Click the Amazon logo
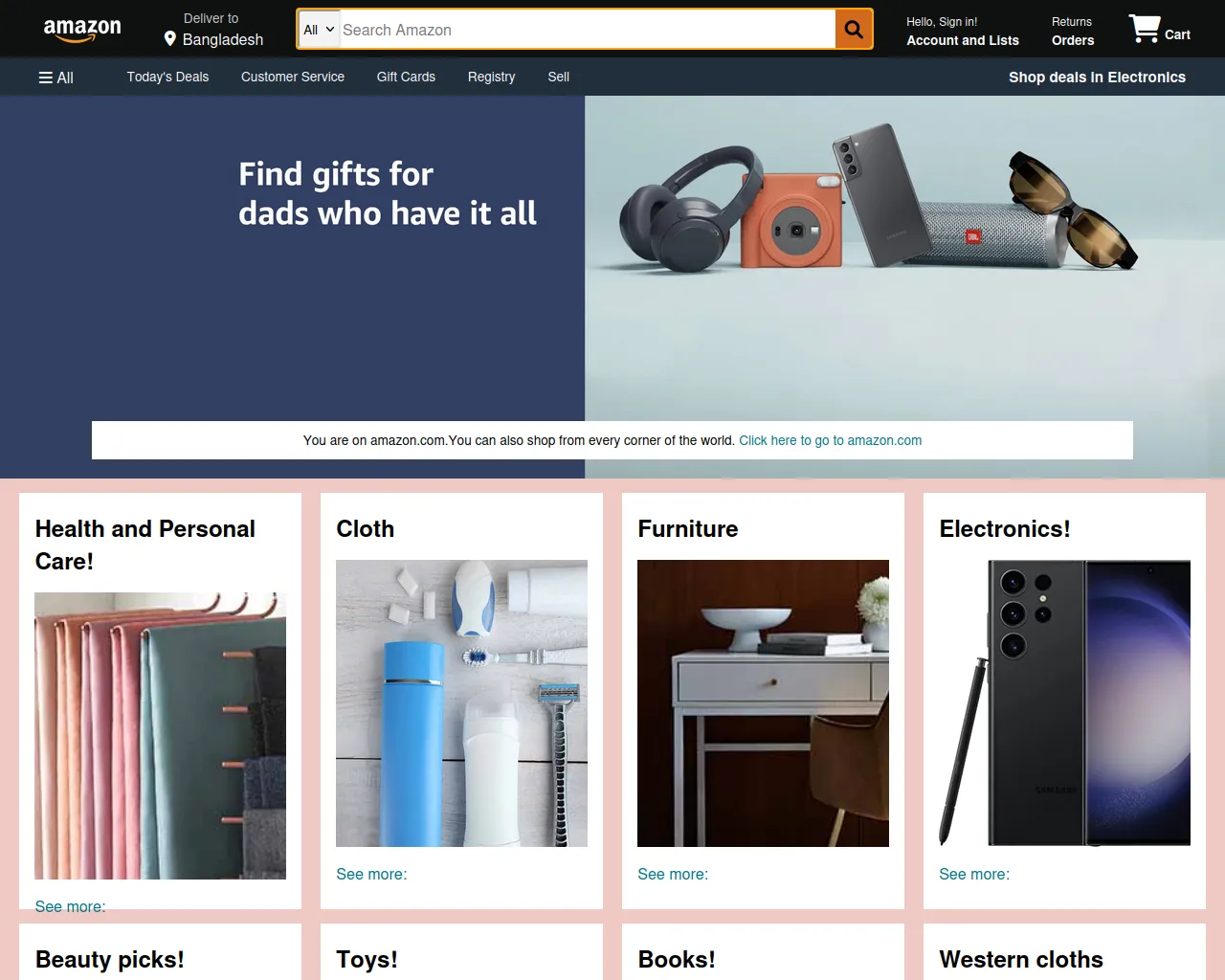 (82, 30)
